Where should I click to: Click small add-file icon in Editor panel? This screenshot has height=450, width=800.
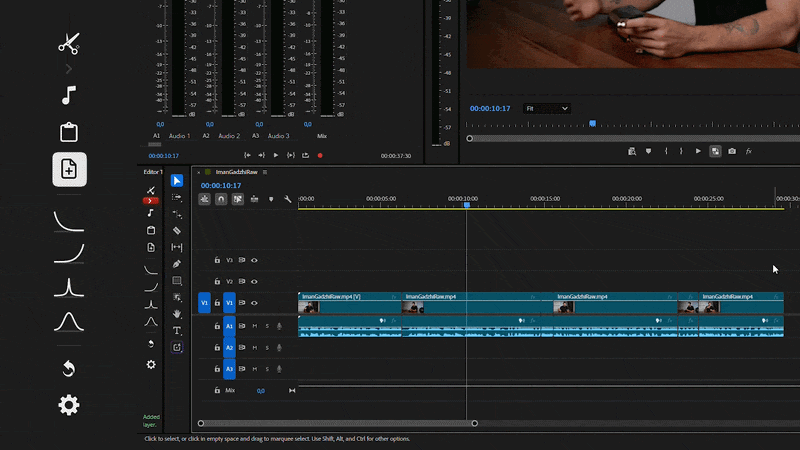tap(151, 247)
